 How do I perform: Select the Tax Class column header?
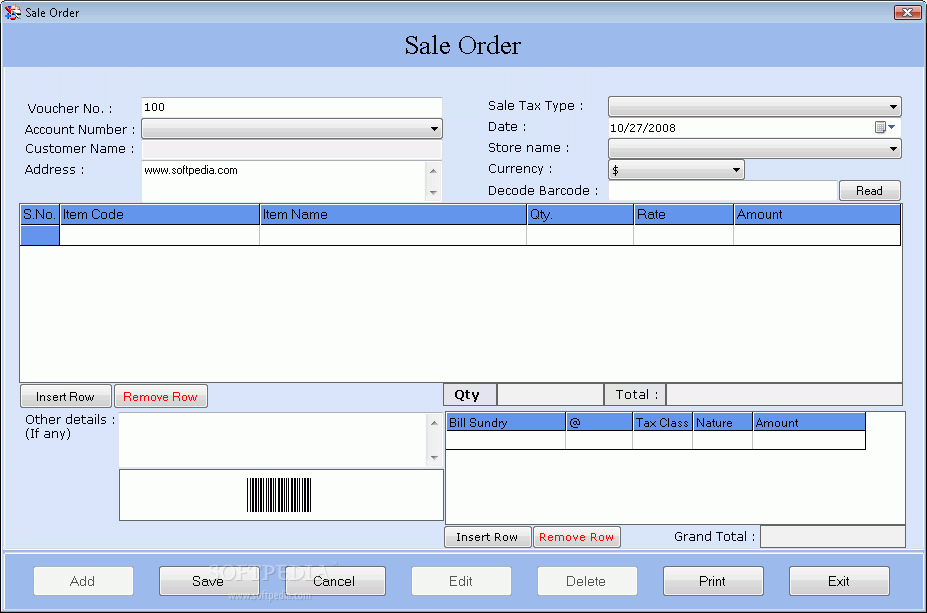pyautogui.click(x=662, y=422)
